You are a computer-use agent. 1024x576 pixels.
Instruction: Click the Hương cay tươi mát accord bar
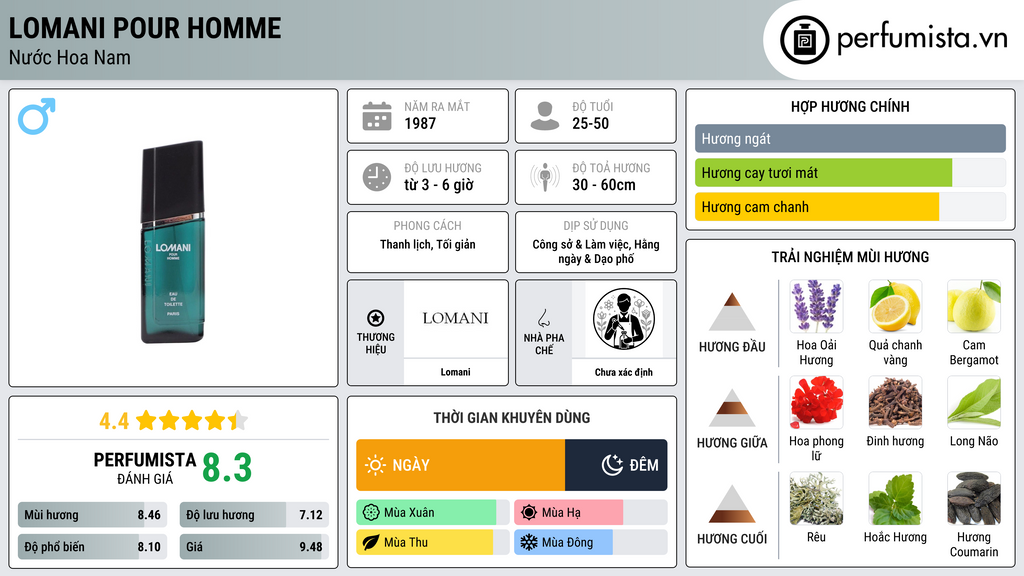tap(850, 172)
